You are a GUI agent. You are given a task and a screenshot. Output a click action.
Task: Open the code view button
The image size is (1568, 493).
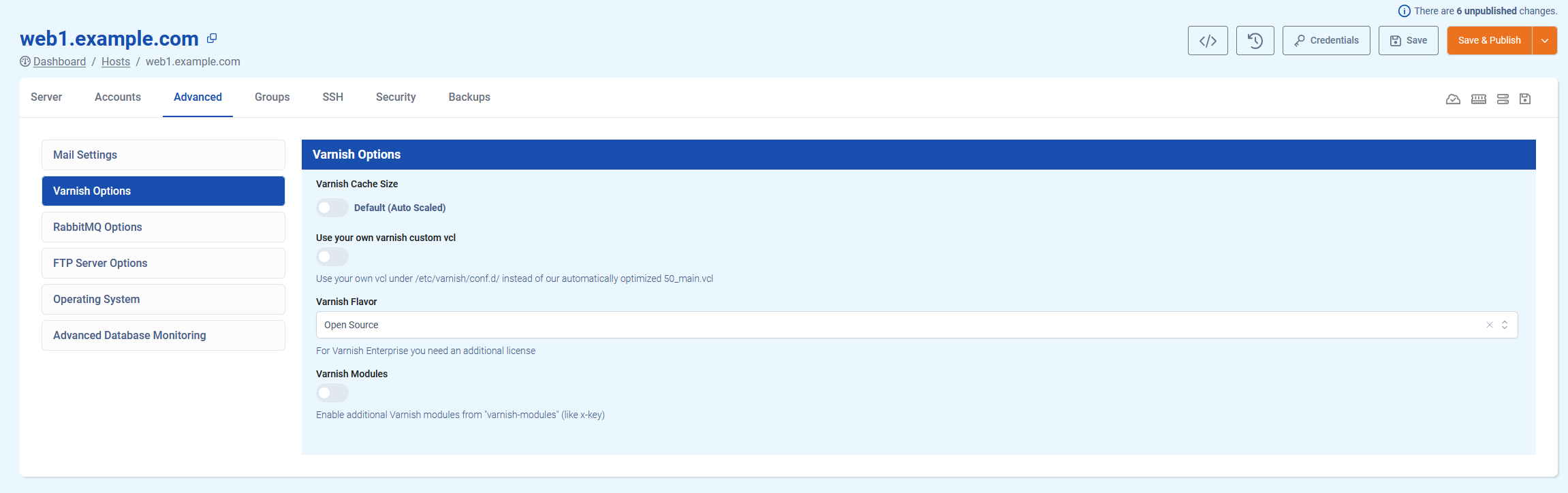[1207, 41]
